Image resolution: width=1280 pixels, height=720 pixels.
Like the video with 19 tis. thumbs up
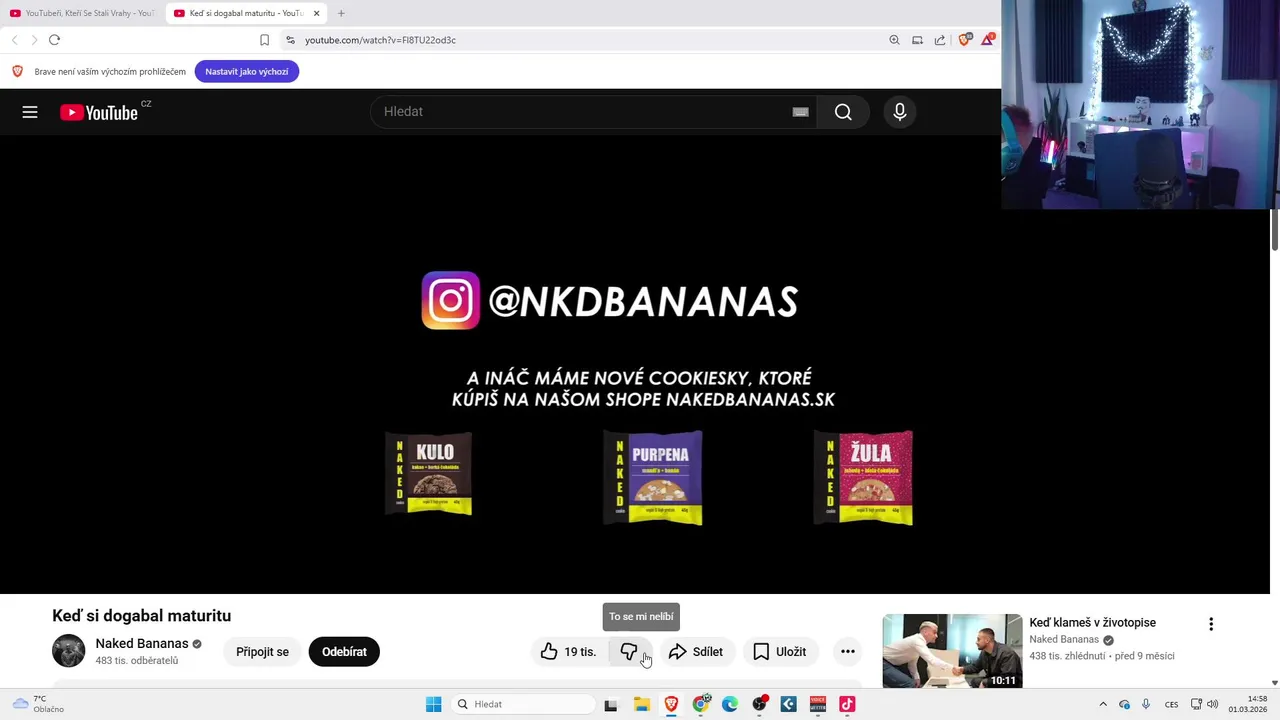[568, 652]
